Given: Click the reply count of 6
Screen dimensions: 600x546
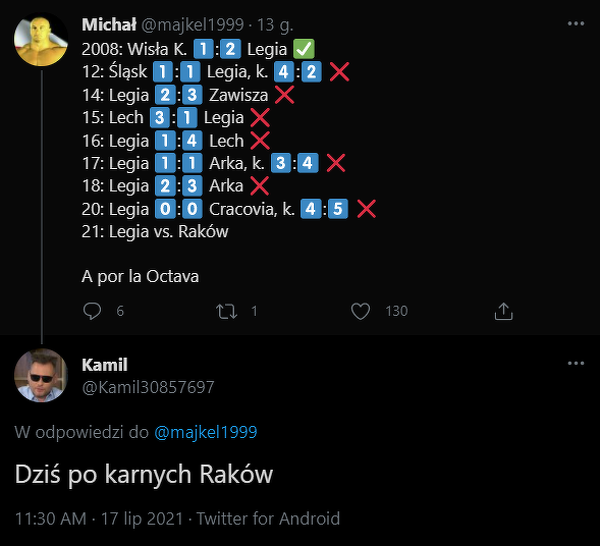Looking at the screenshot, I should click(120, 311).
